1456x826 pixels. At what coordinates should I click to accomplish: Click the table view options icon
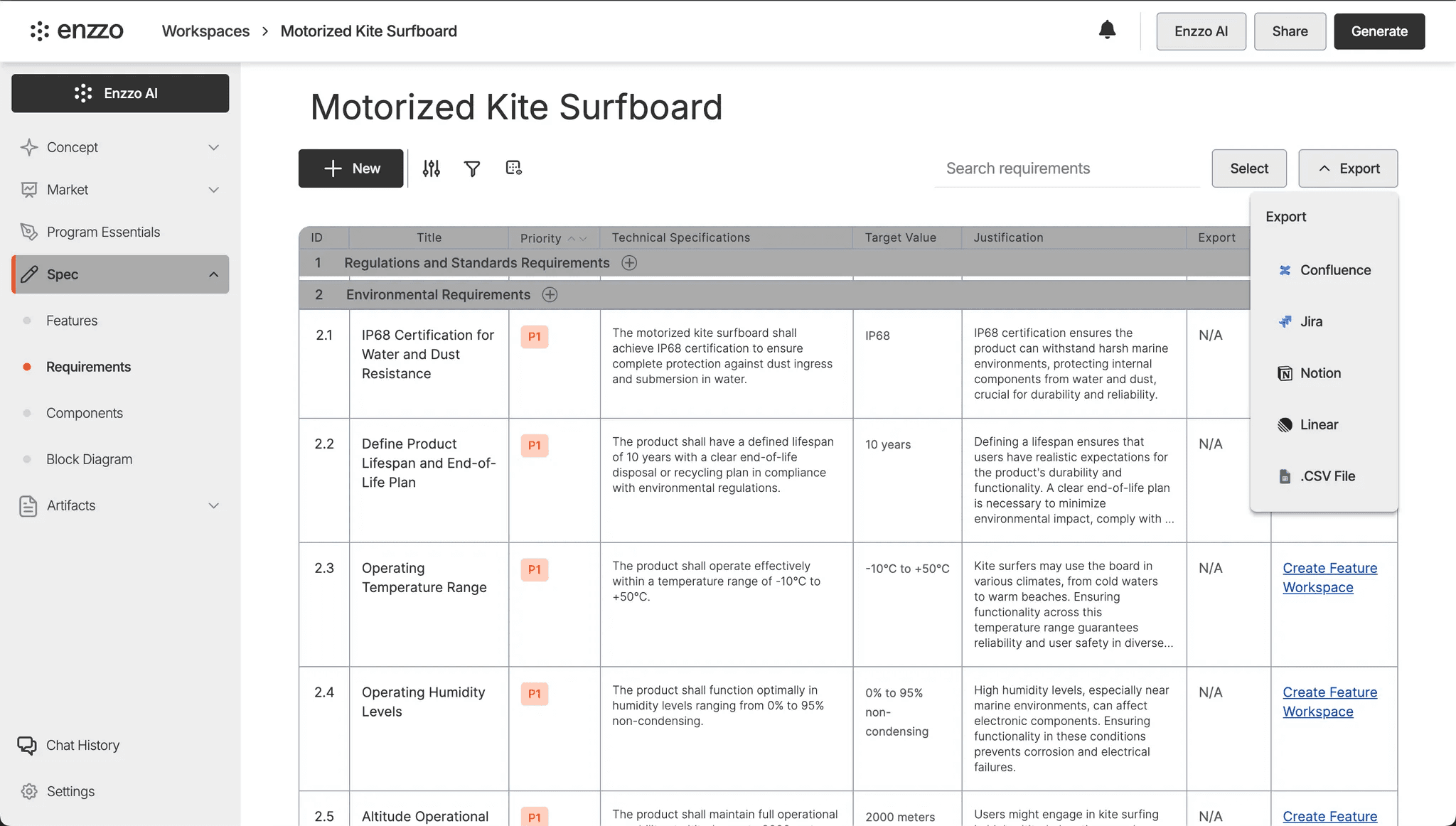click(x=513, y=168)
